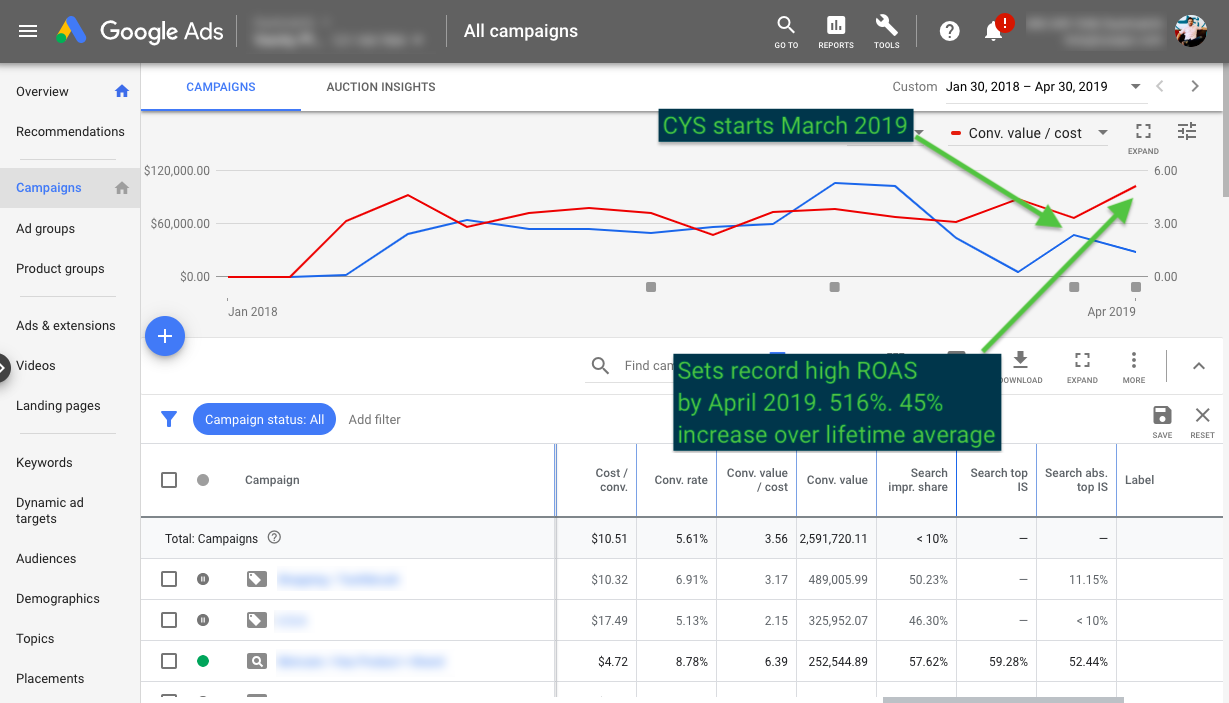The height and width of the screenshot is (703, 1229).
Task: Click the home icon next to Overview
Action: point(122,91)
